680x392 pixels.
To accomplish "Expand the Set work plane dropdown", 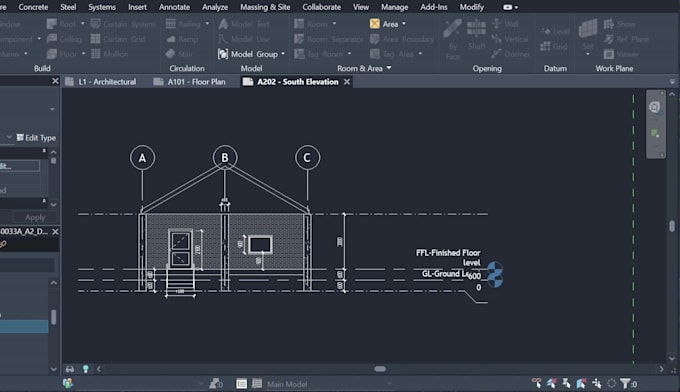I will (588, 54).
